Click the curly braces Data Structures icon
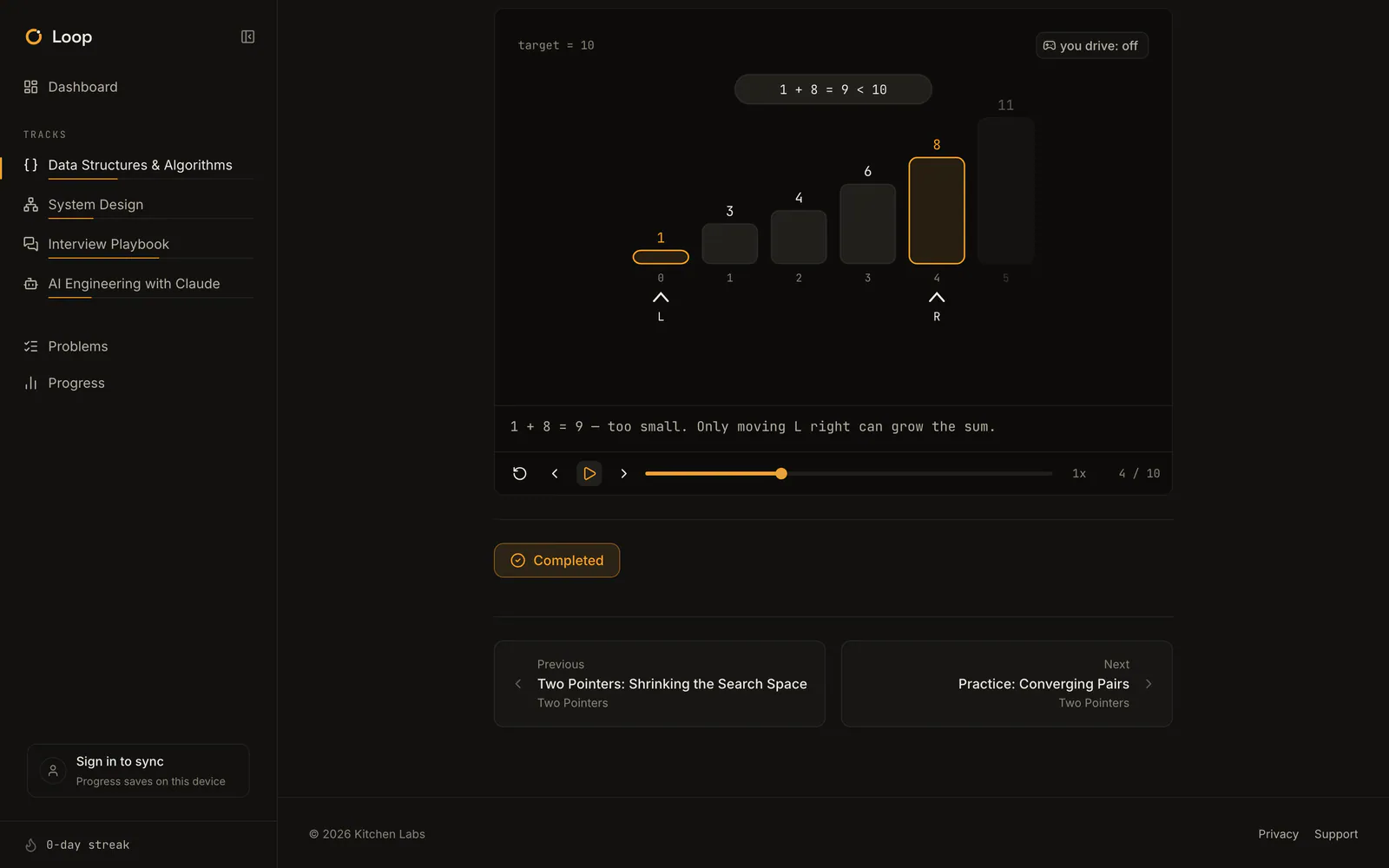The width and height of the screenshot is (1389, 868). pos(31,165)
